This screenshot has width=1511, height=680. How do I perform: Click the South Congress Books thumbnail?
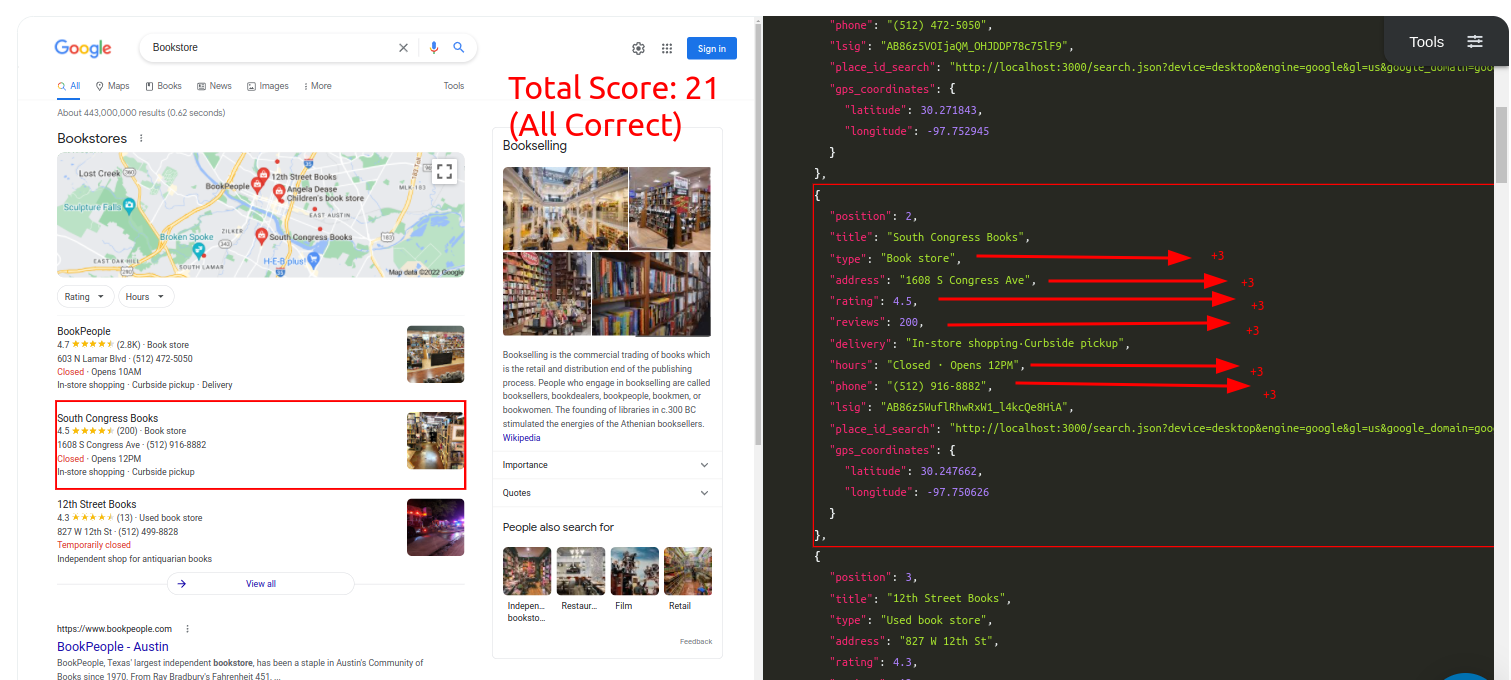(x=435, y=441)
